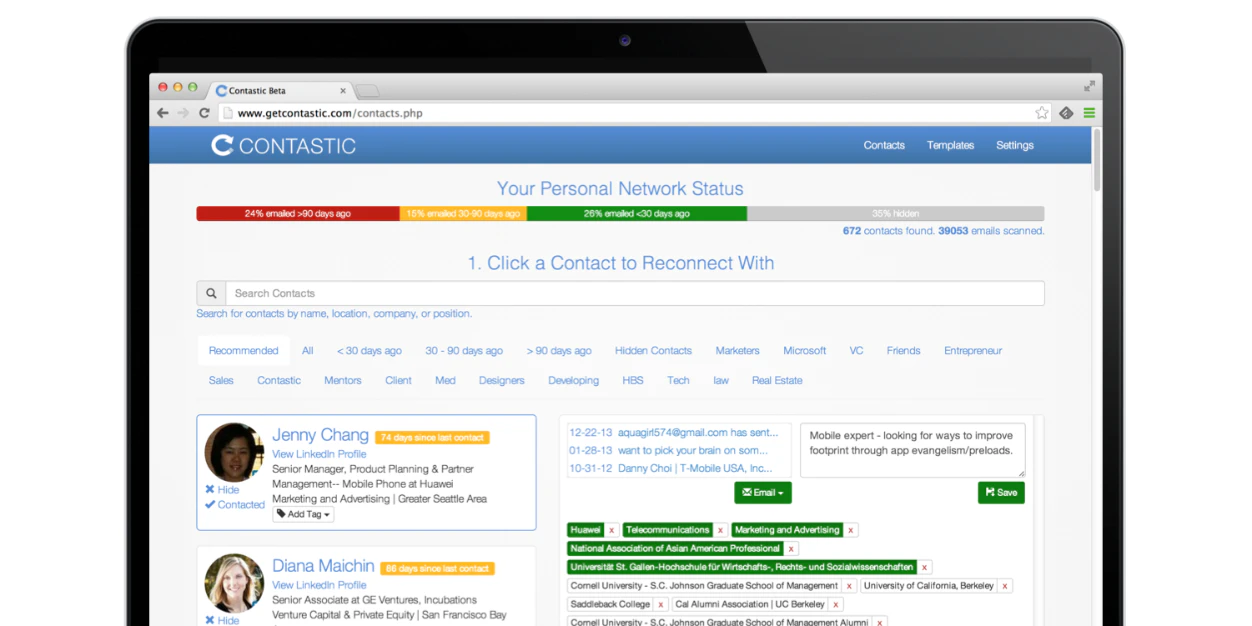Image resolution: width=1252 pixels, height=626 pixels.
Task: Click the search magnifier icon
Action: tap(211, 293)
